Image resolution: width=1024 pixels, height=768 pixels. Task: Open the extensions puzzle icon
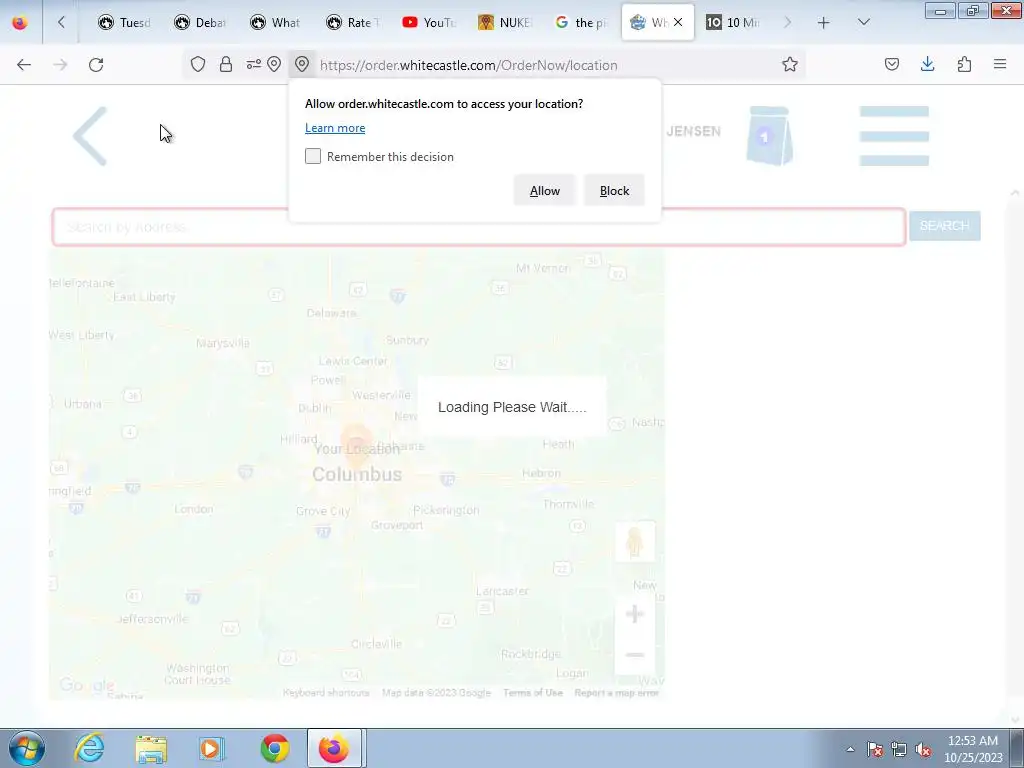(x=964, y=64)
